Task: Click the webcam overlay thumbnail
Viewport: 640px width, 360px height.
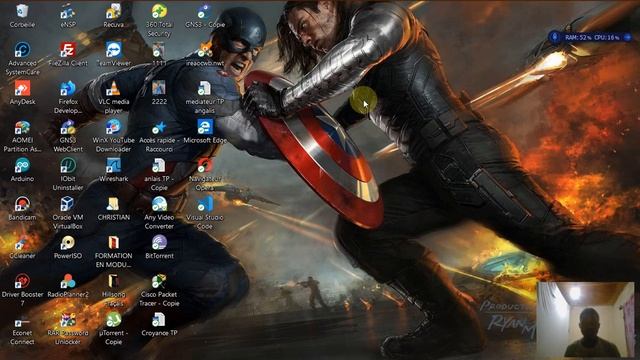Action: click(586, 320)
